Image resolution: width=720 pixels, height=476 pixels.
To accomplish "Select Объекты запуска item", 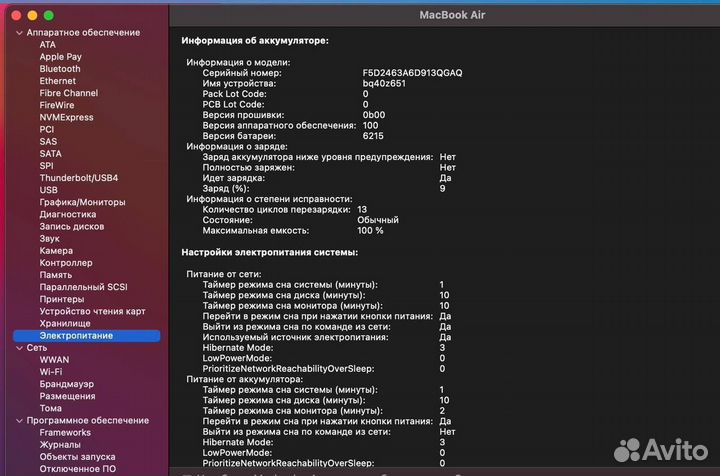I will coord(77,457).
